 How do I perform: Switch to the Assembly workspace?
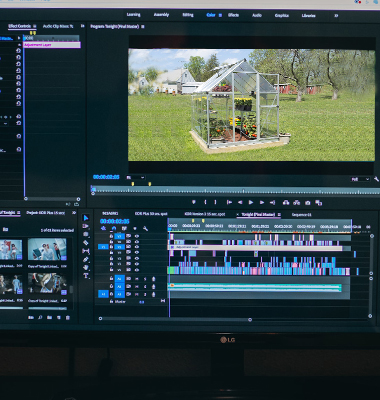161,15
